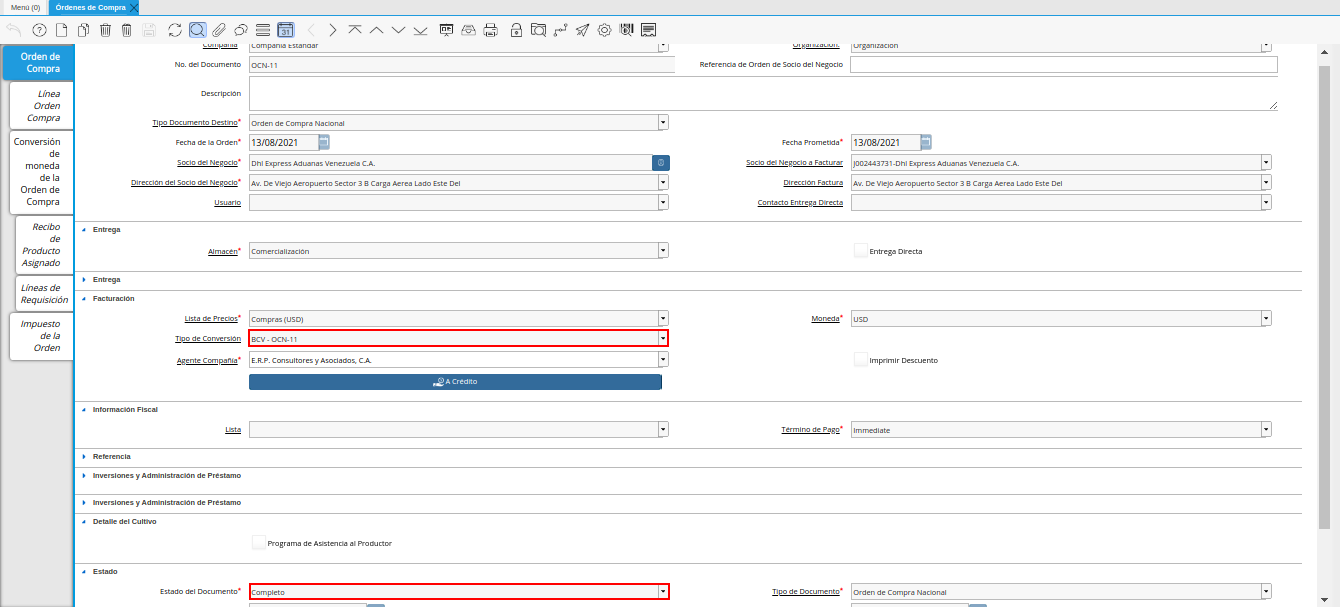Open the calendar picker for Fecha de la Orden
Image resolution: width=1340 pixels, height=607 pixels.
point(324,142)
